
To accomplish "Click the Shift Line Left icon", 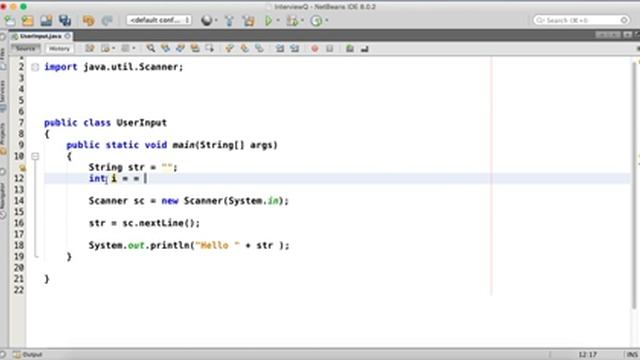I will [x=280, y=49].
